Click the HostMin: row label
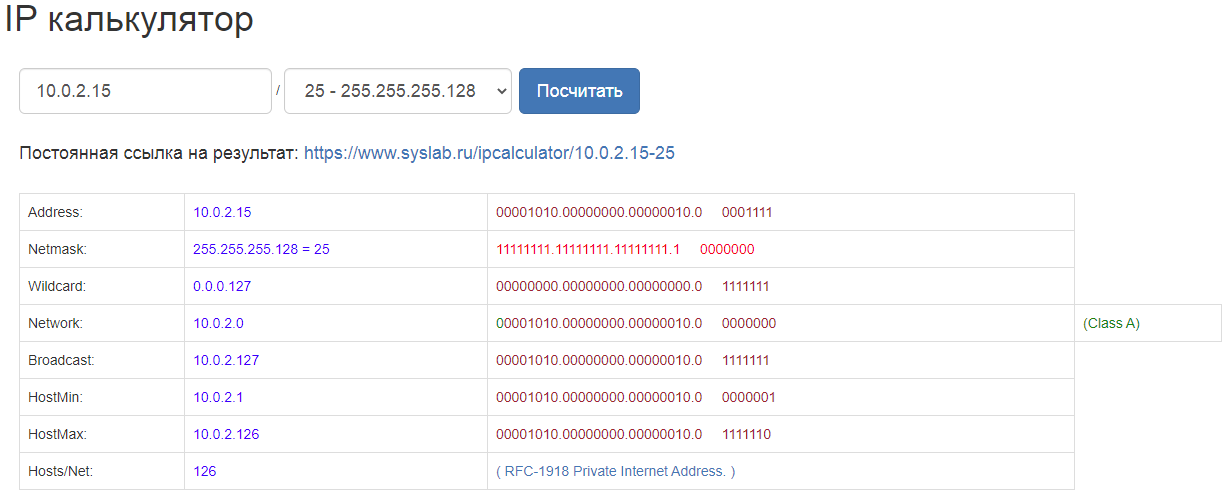This screenshot has width=1230, height=497. [x=55, y=397]
